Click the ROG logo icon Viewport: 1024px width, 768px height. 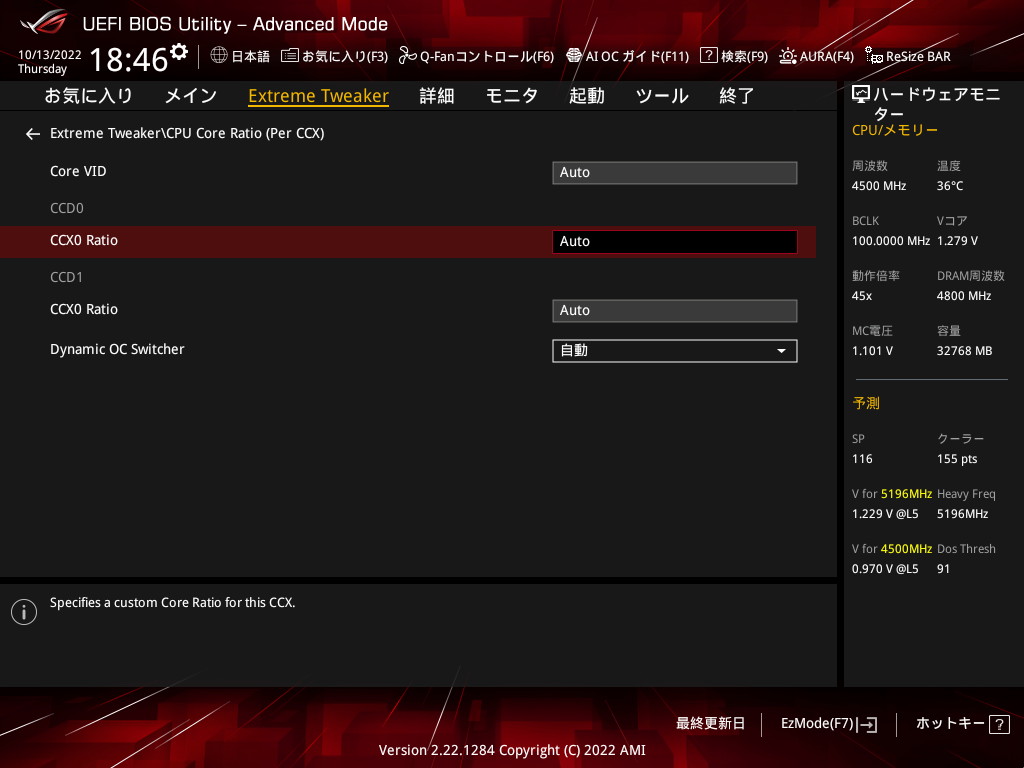tap(44, 23)
